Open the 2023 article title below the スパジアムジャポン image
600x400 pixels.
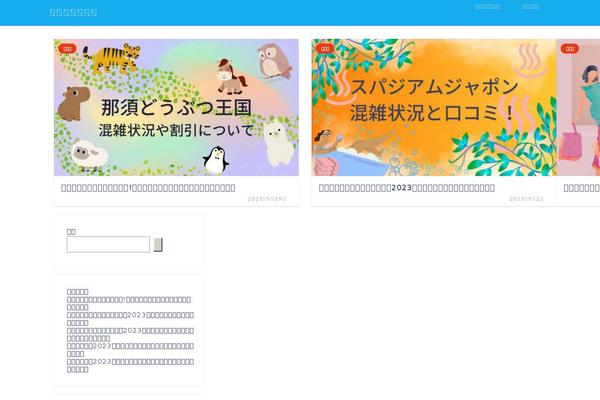tap(407, 188)
